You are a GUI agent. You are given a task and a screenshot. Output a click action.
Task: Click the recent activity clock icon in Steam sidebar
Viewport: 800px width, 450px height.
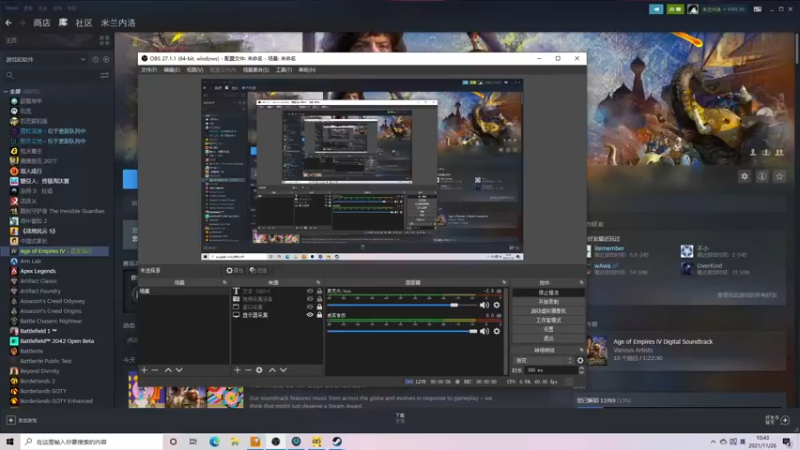coord(95,60)
